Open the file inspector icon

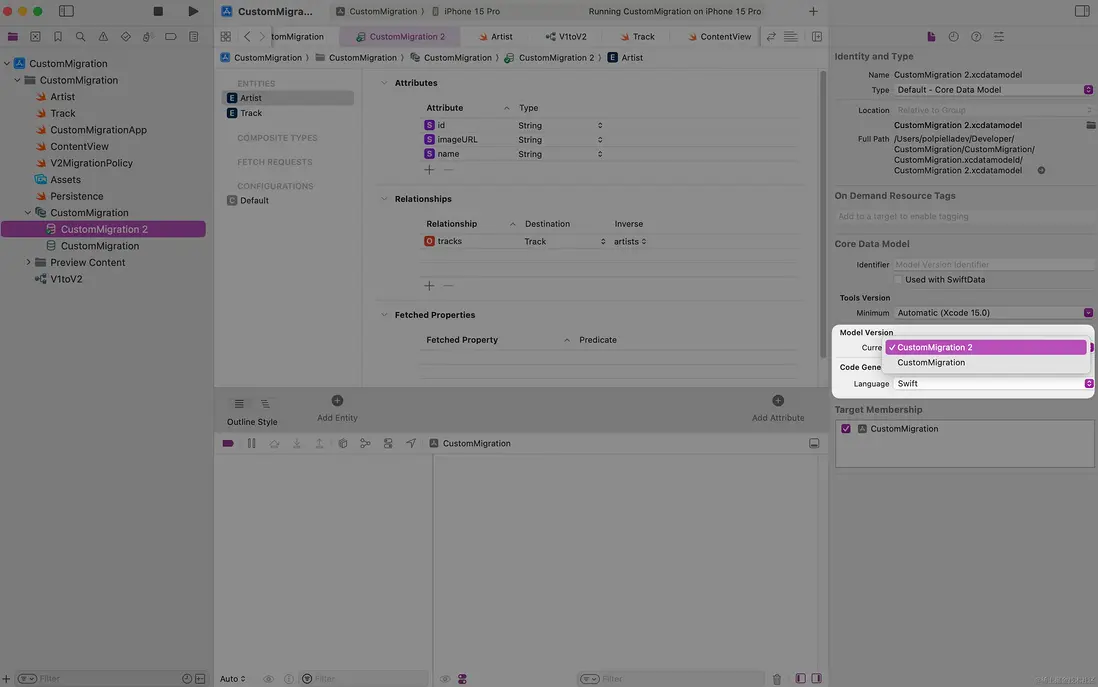click(931, 36)
